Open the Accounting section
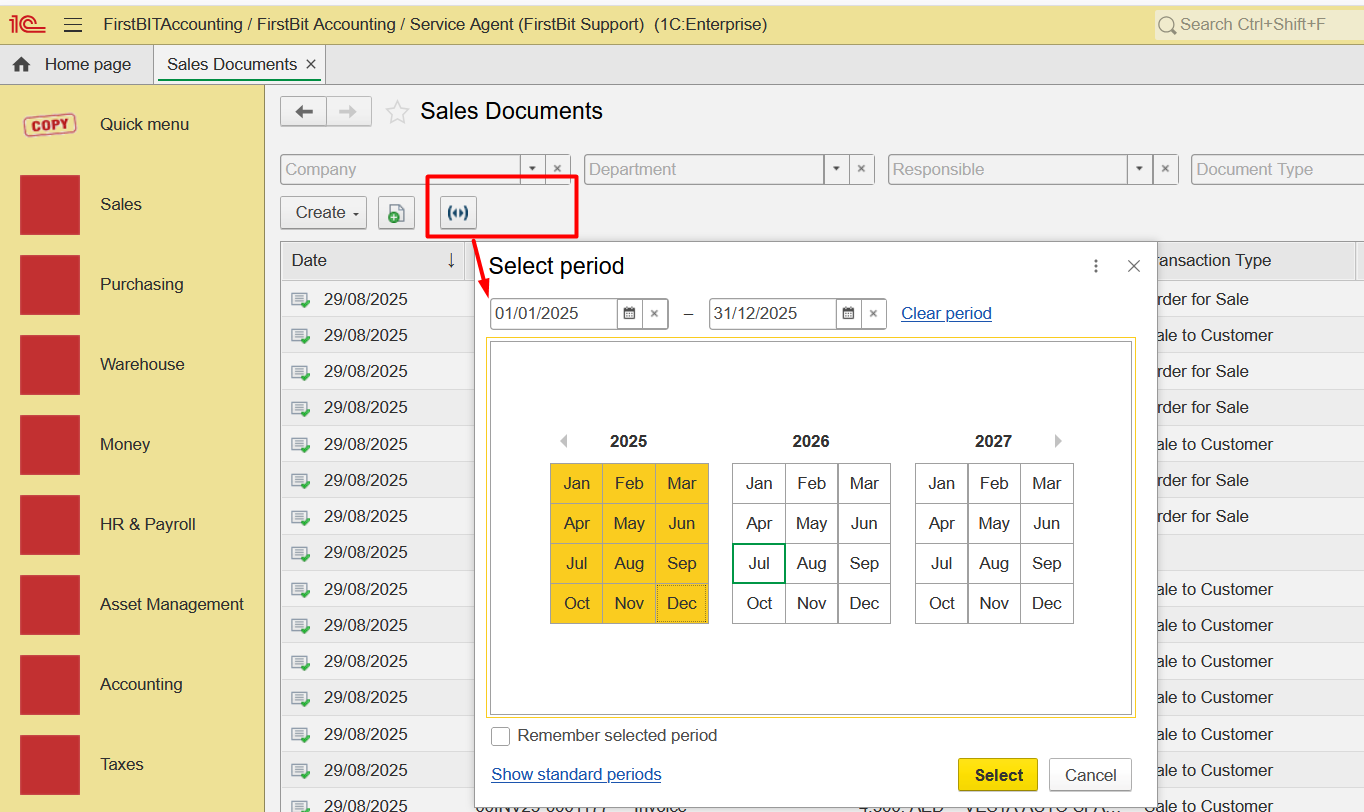The image size is (1364, 812). pyautogui.click(x=141, y=685)
